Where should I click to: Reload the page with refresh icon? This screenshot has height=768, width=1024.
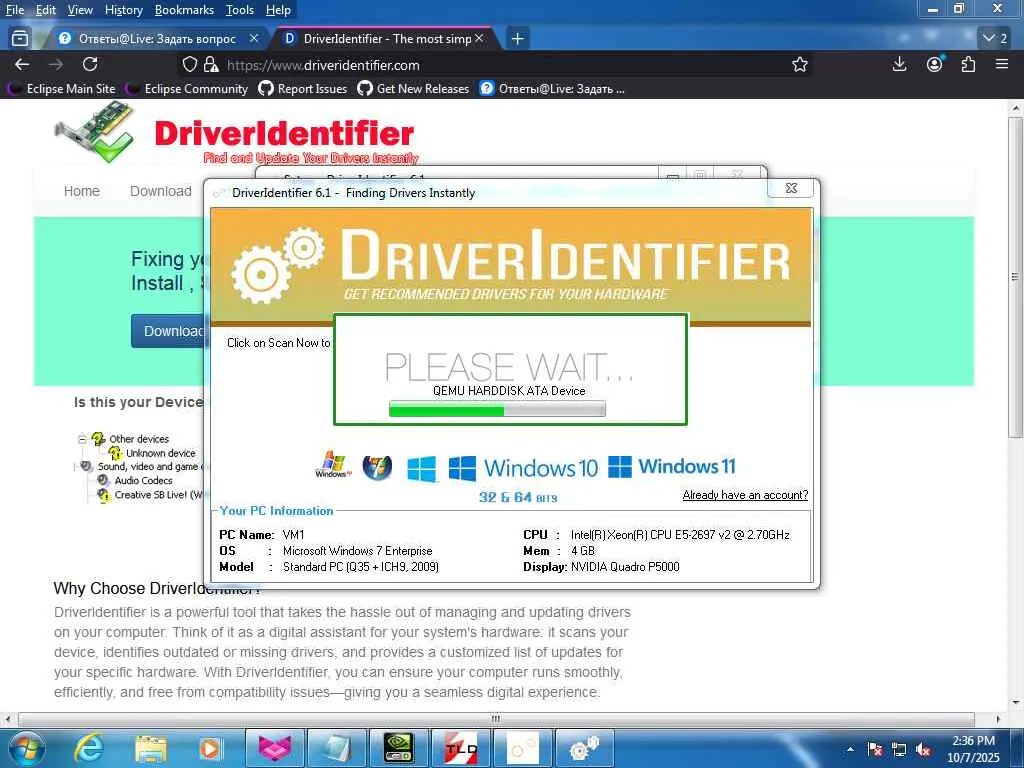click(x=90, y=64)
